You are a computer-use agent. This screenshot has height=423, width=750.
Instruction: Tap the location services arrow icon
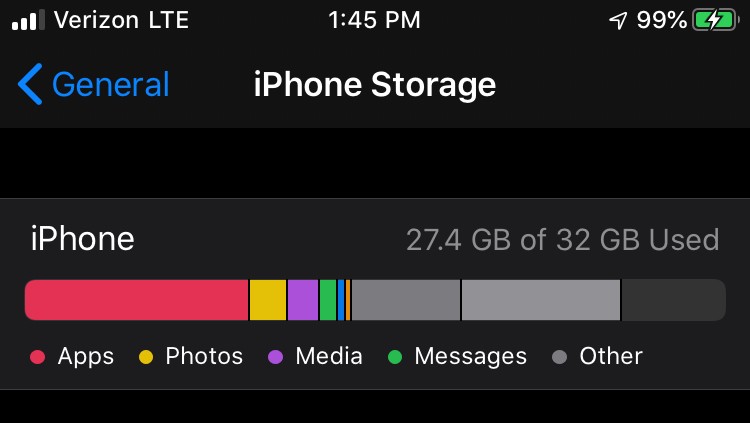618,21
